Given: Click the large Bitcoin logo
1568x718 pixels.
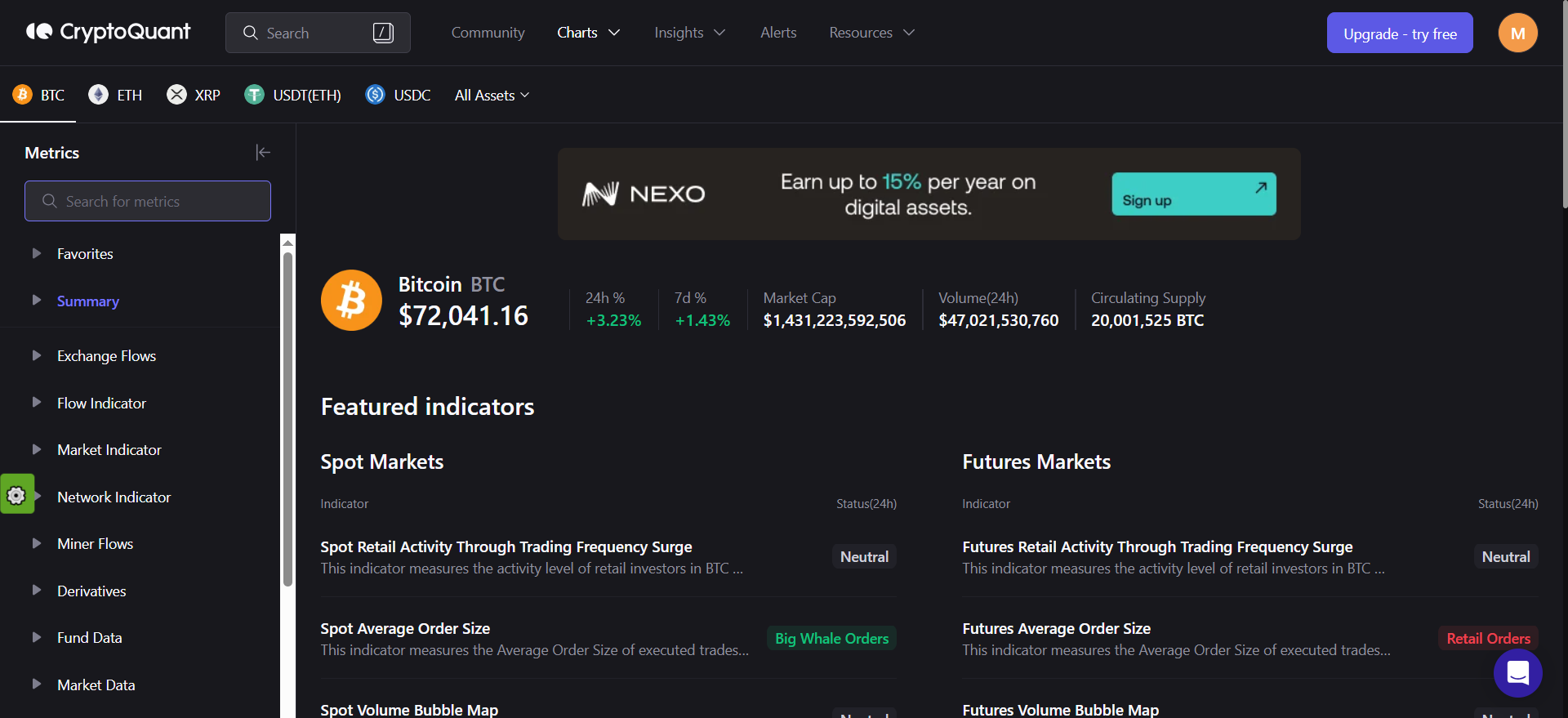Looking at the screenshot, I should (351, 301).
